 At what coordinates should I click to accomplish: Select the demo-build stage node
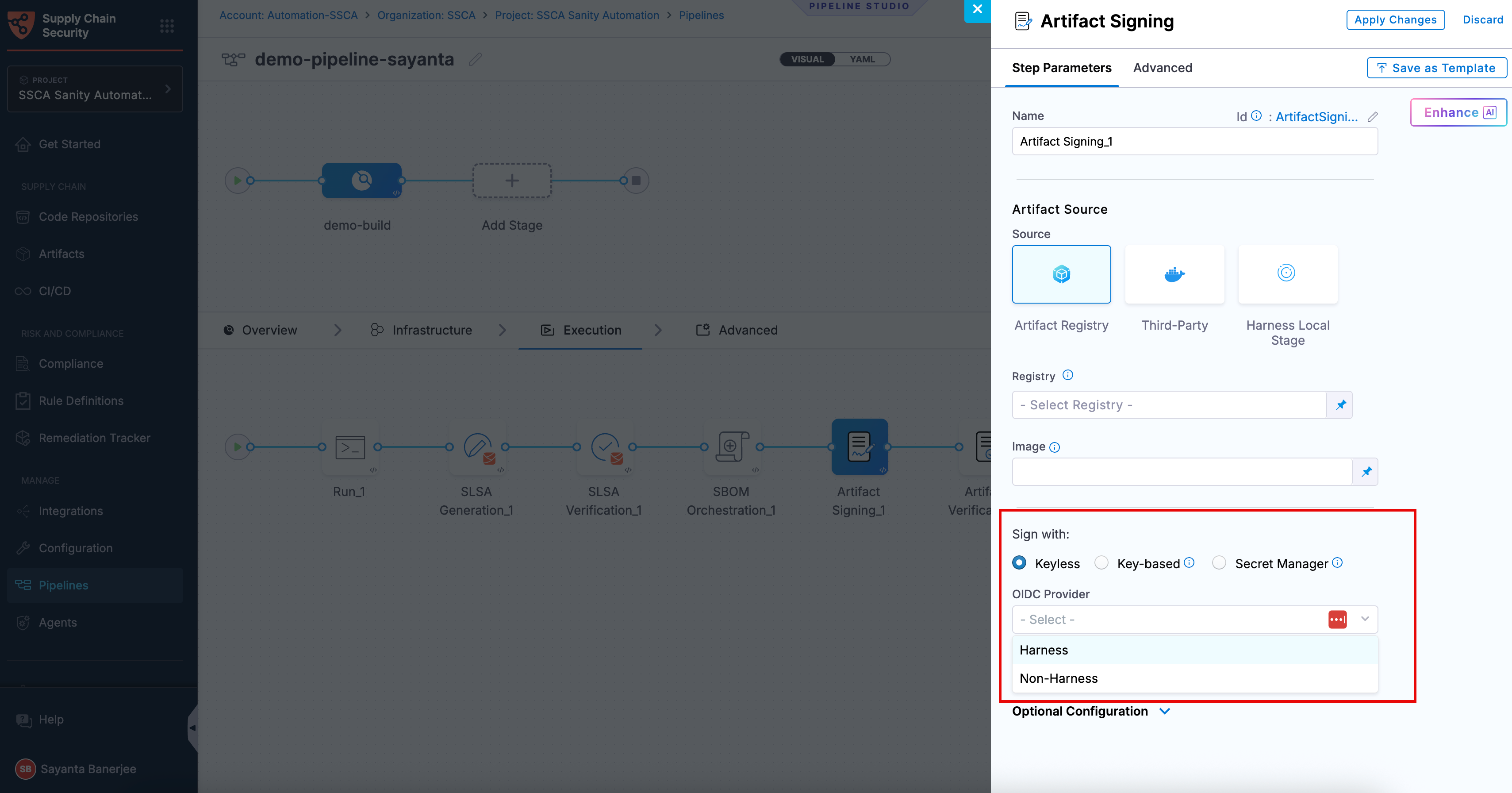point(361,180)
